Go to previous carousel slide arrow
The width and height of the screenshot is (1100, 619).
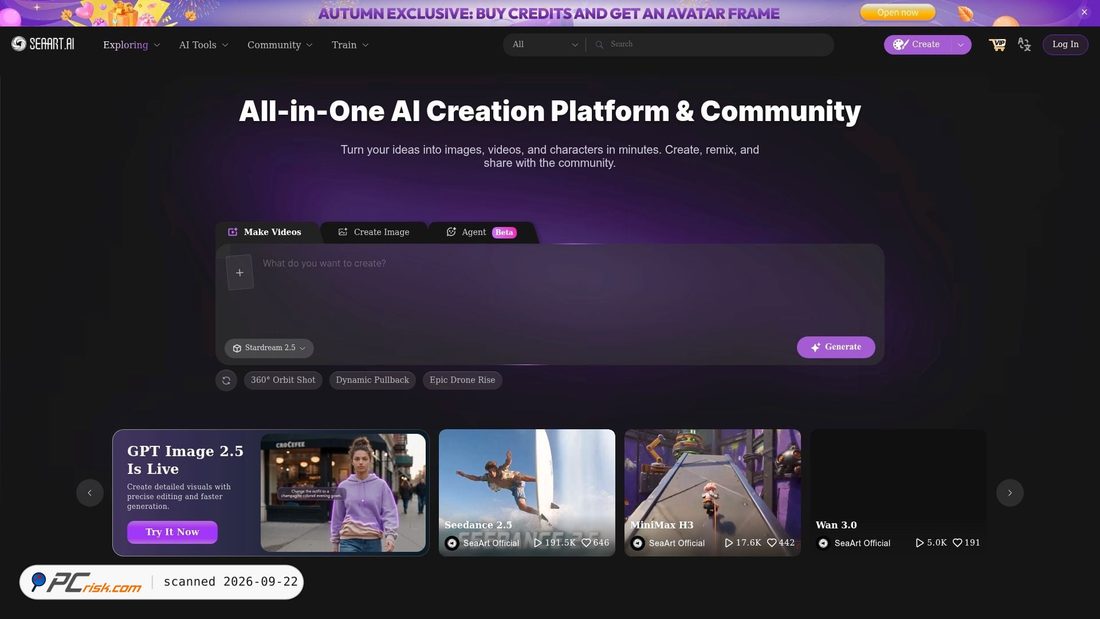point(90,493)
